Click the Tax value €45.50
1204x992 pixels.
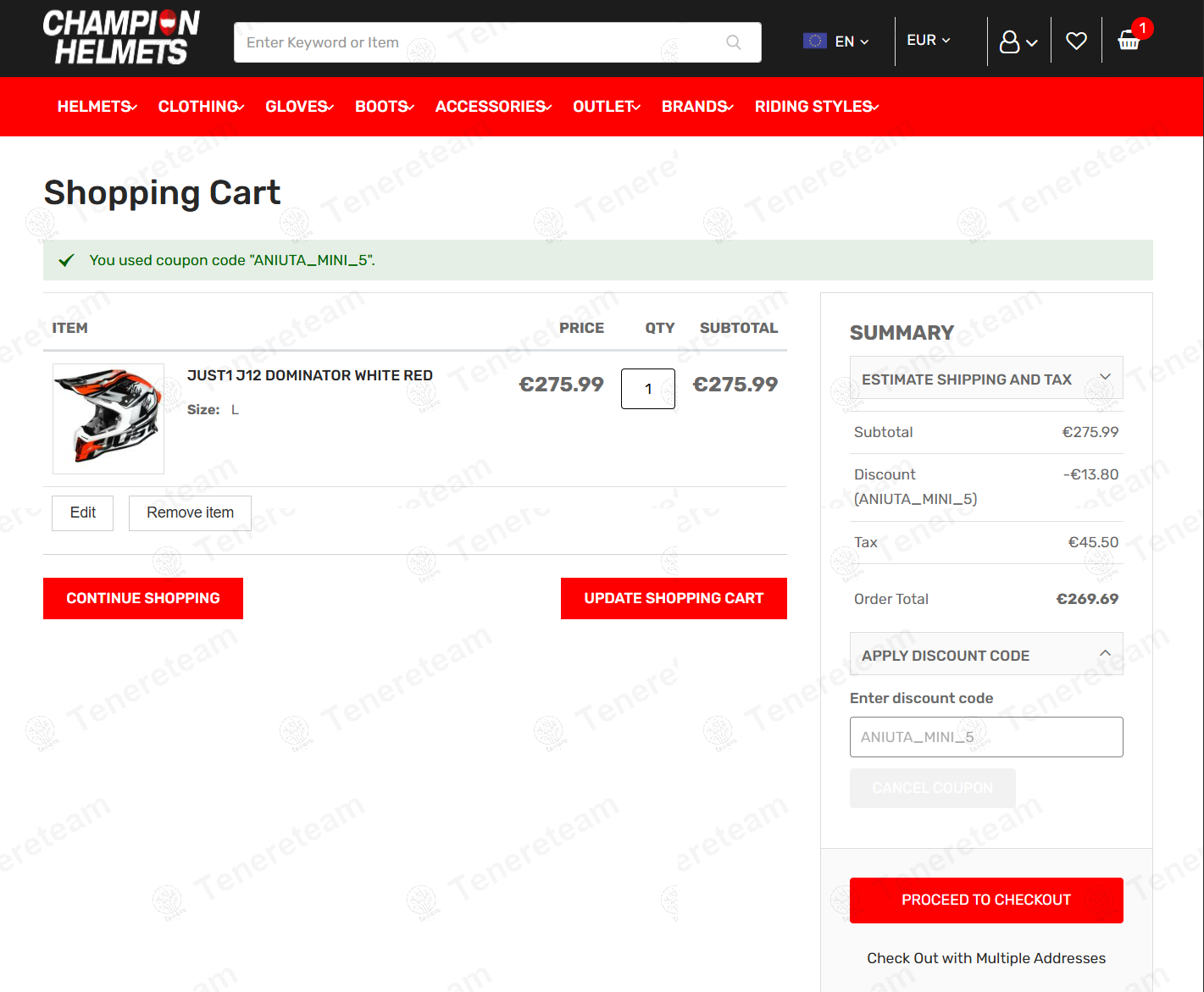pos(1093,542)
